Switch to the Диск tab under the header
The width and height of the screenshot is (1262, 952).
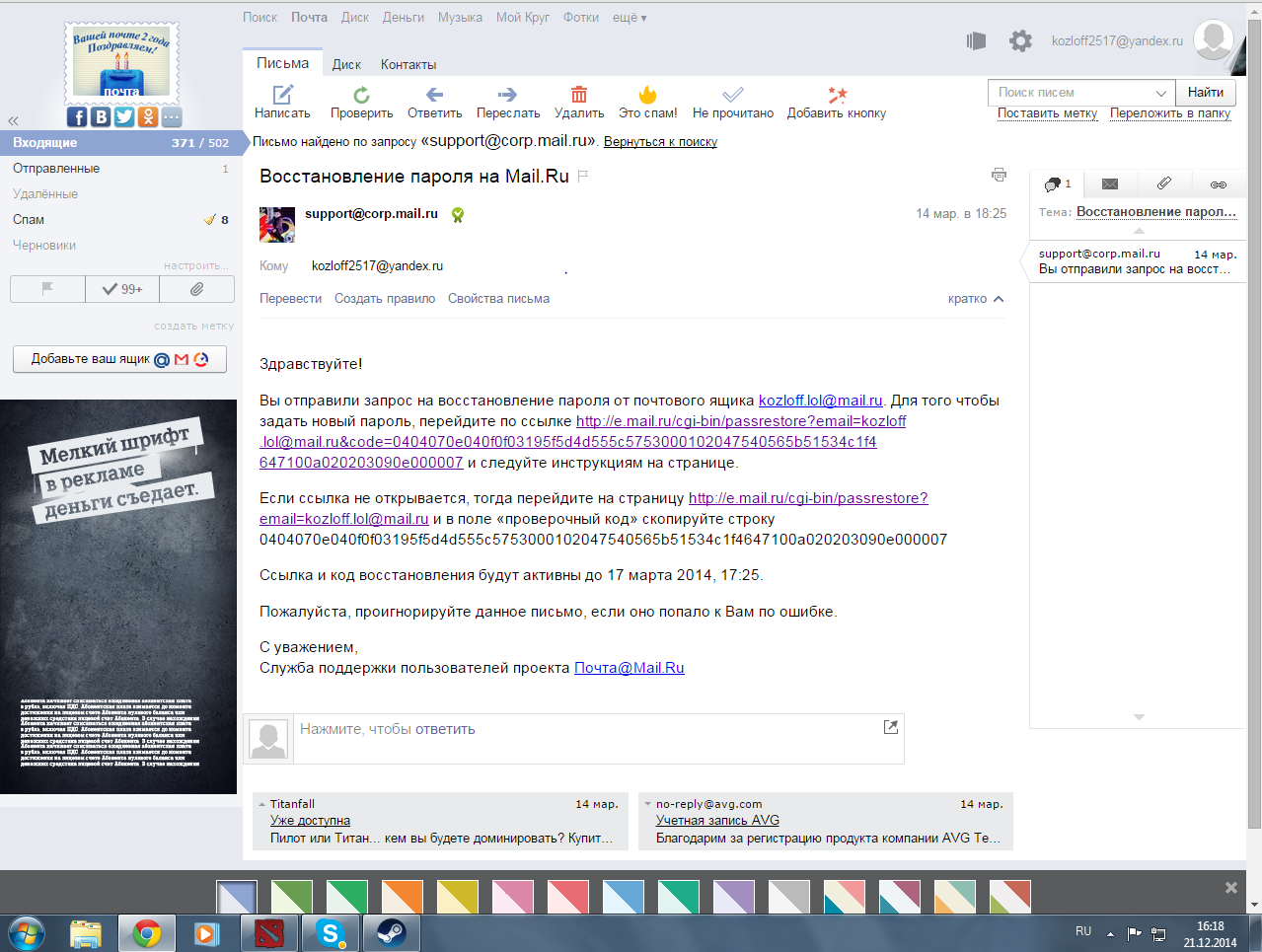point(346,64)
